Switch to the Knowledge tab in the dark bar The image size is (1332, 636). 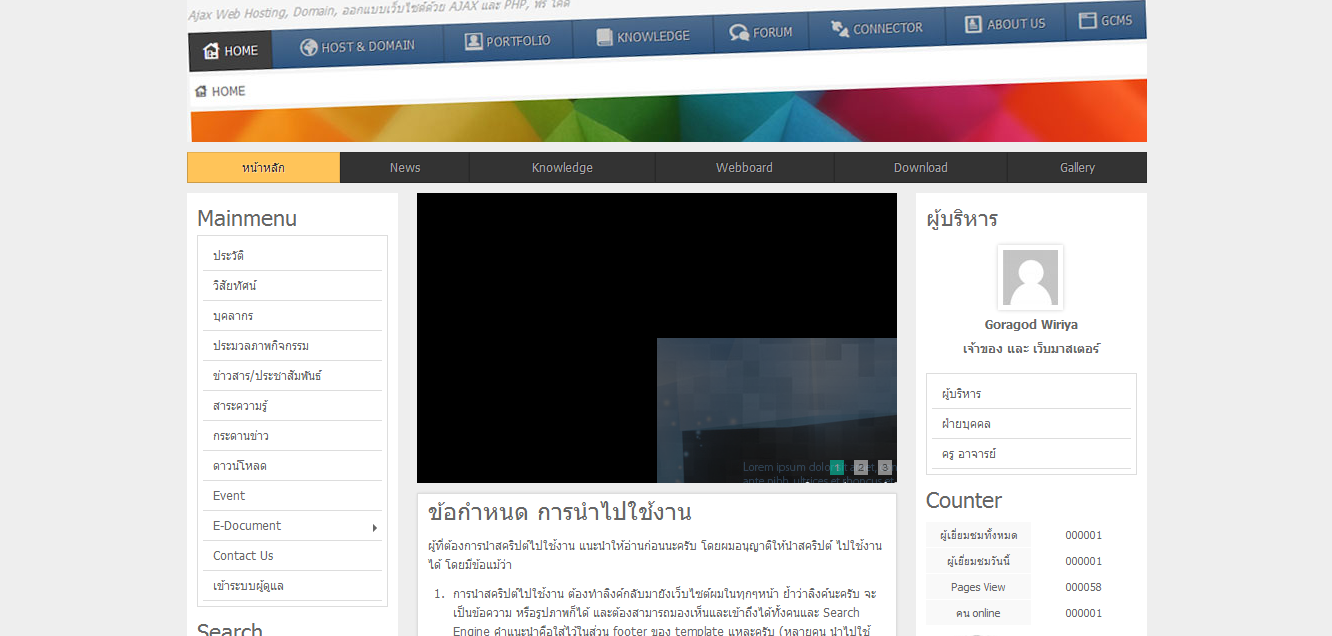[x=562, y=168]
